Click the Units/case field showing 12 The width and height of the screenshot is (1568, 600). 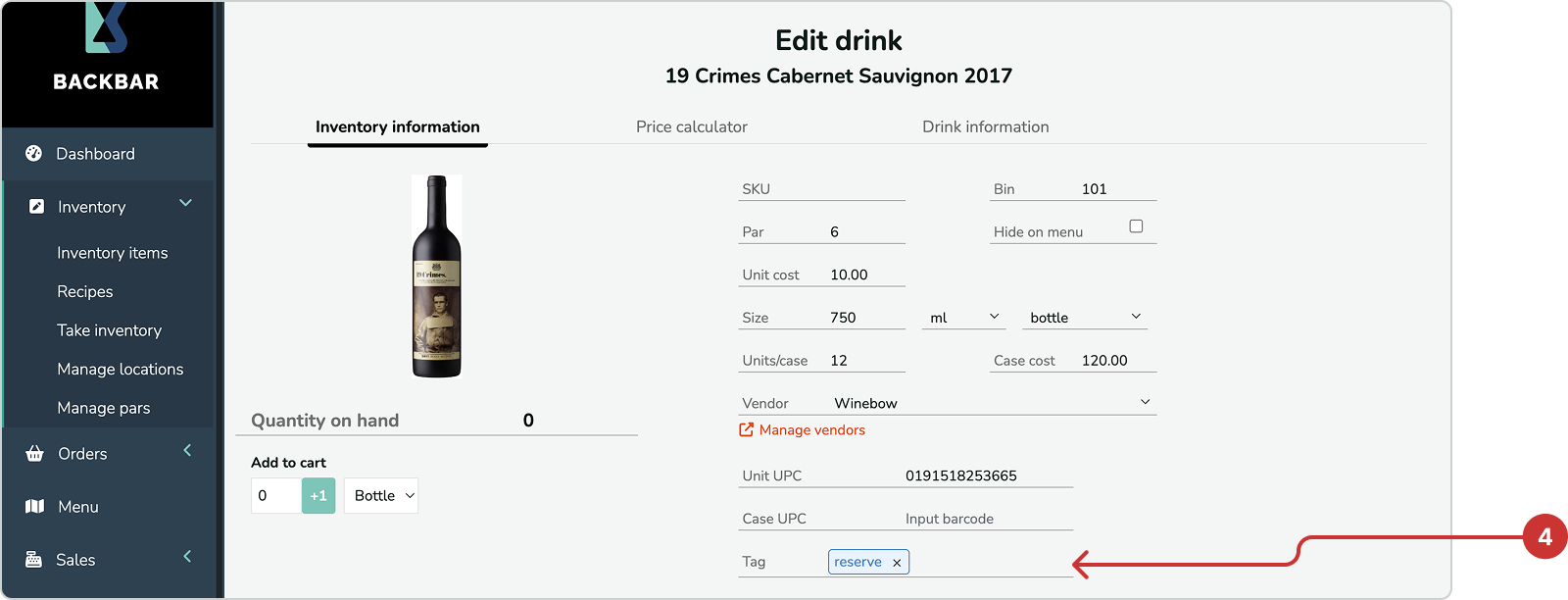pyautogui.click(x=822, y=361)
